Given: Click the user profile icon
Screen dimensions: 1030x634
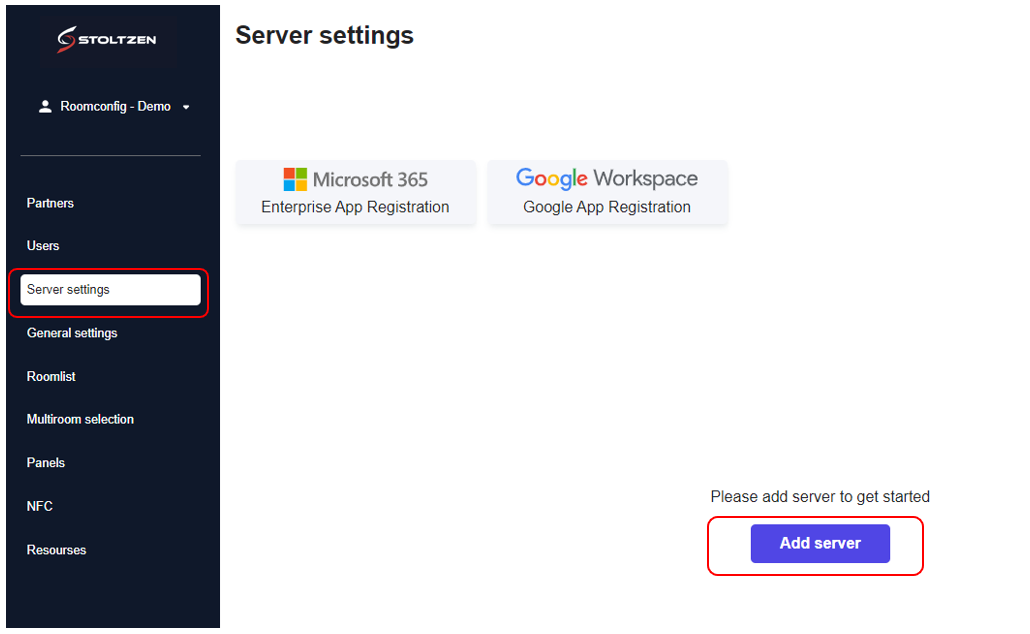Looking at the screenshot, I should click(45, 106).
